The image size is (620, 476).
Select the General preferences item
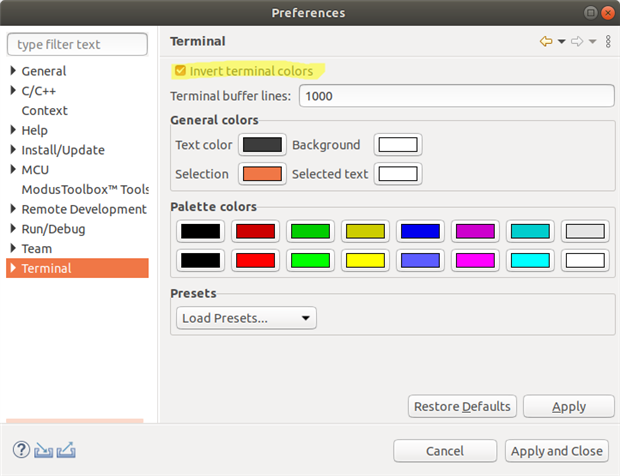pos(44,71)
